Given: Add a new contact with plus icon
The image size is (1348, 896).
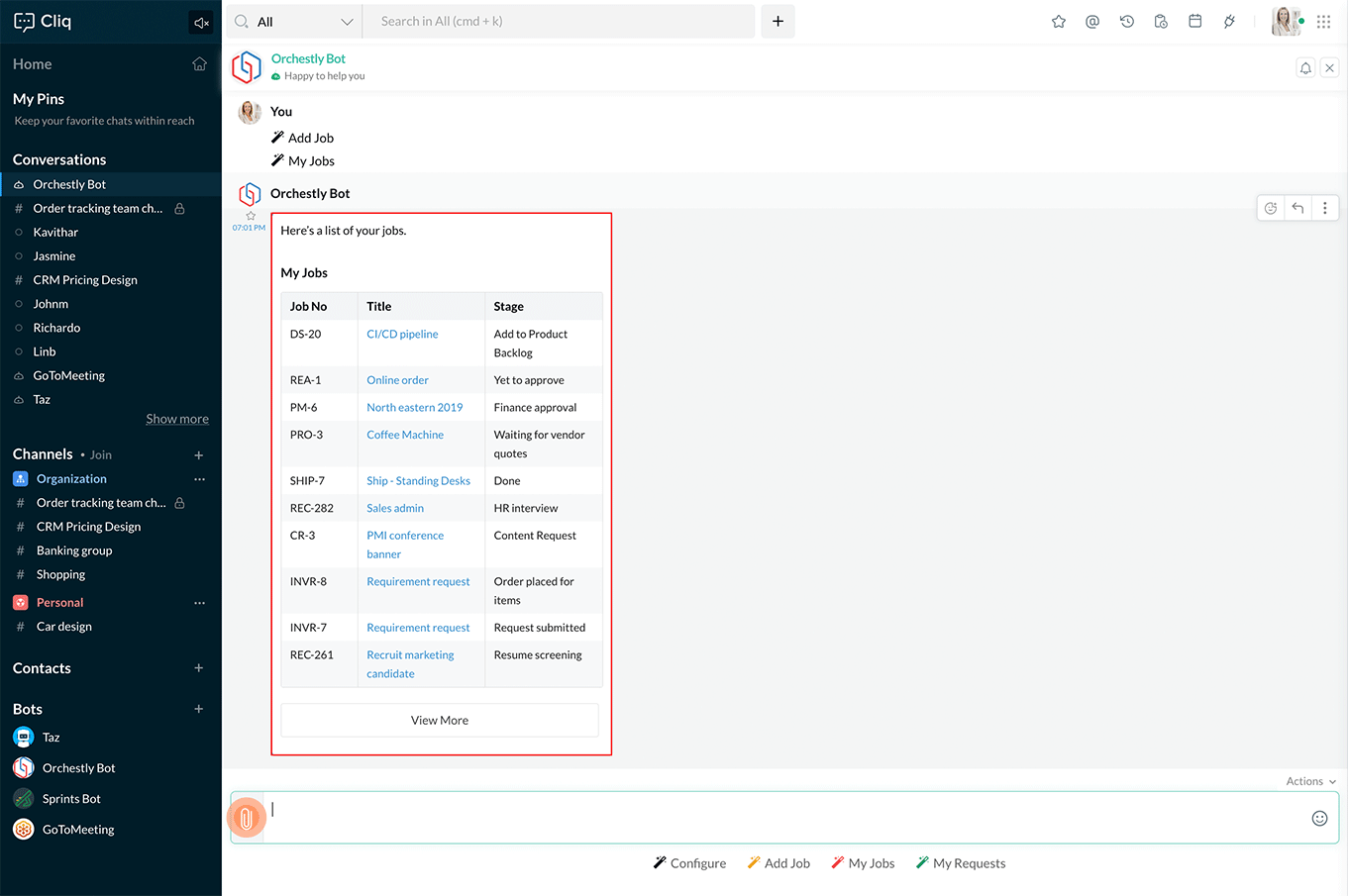Looking at the screenshot, I should pyautogui.click(x=199, y=668).
